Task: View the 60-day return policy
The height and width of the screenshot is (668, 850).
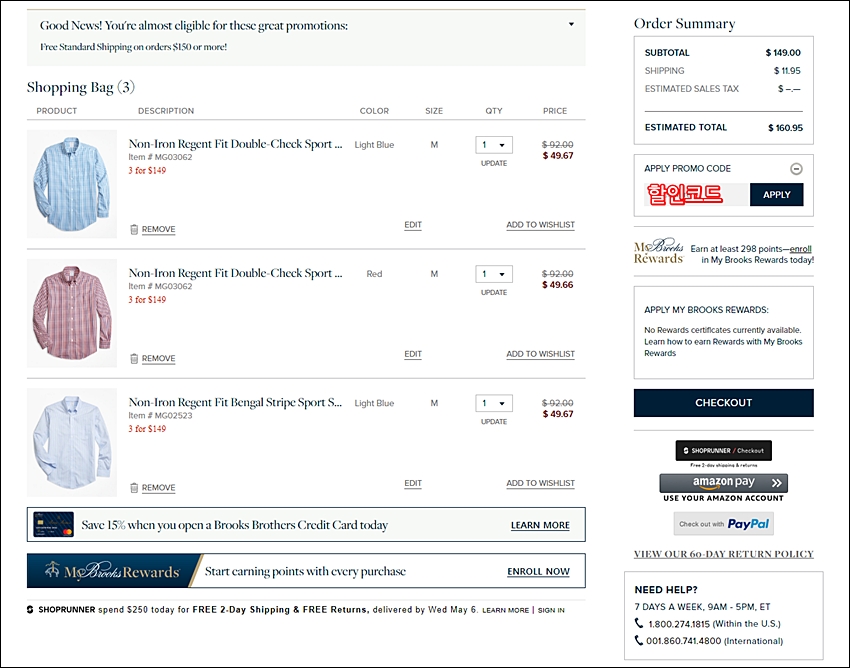Action: point(724,554)
